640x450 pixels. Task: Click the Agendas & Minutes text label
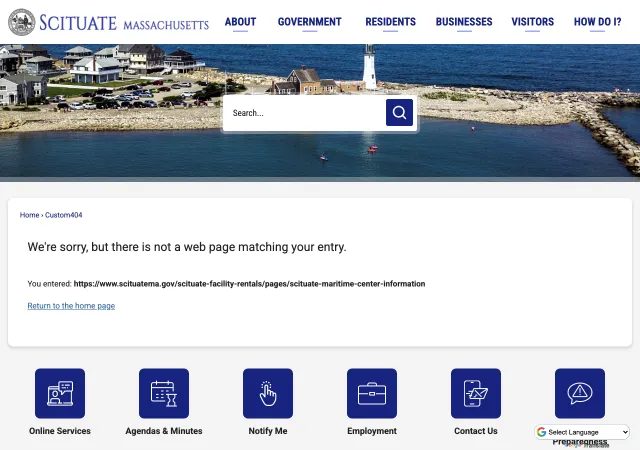[164, 431]
